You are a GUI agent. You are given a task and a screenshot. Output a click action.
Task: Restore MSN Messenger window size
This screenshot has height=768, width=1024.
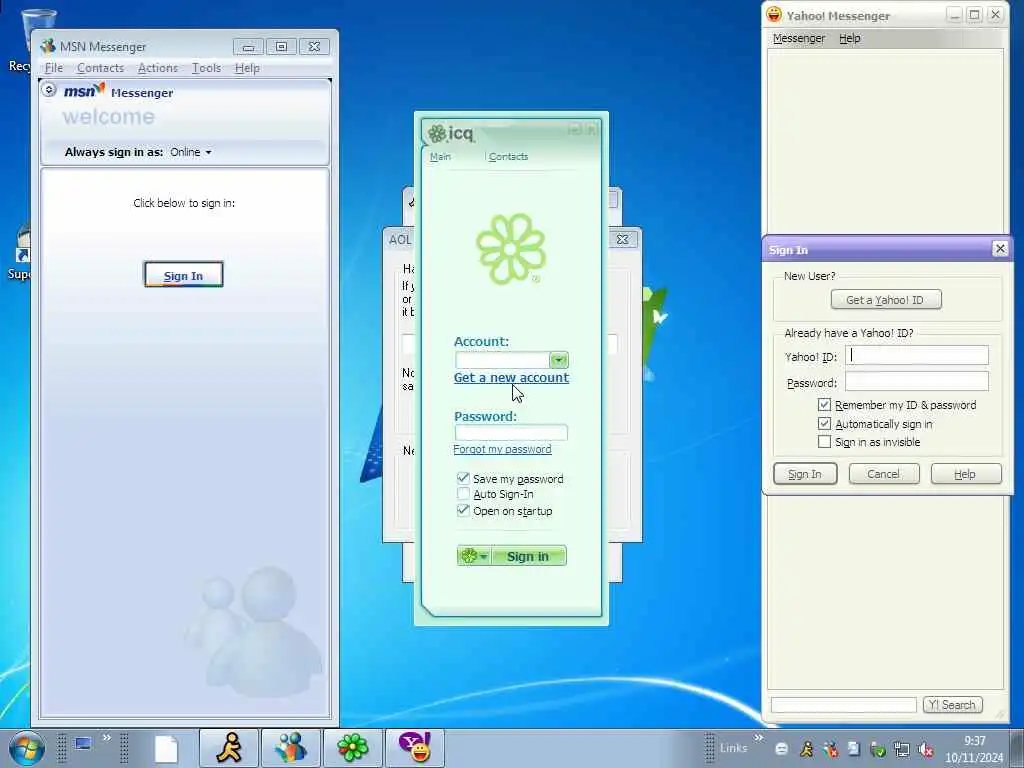pyautogui.click(x=281, y=46)
